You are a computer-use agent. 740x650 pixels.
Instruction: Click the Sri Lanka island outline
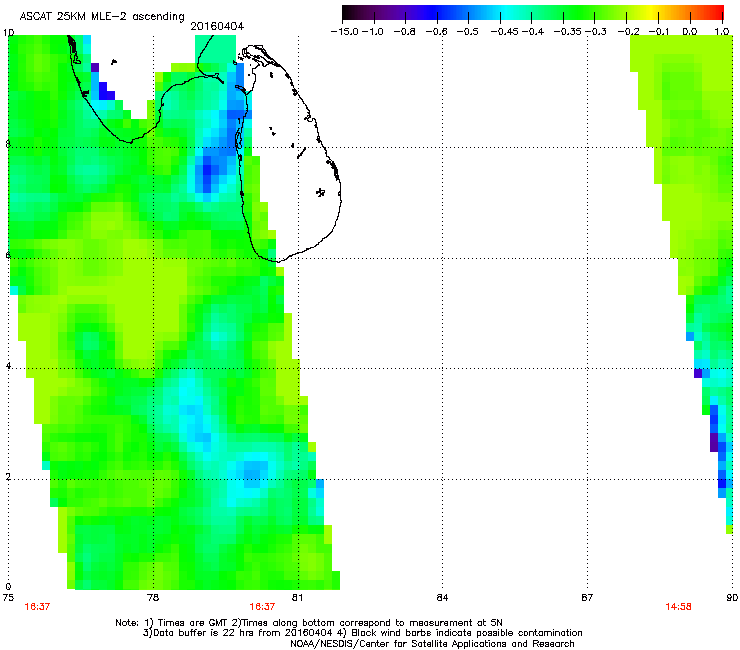pyautogui.click(x=289, y=153)
